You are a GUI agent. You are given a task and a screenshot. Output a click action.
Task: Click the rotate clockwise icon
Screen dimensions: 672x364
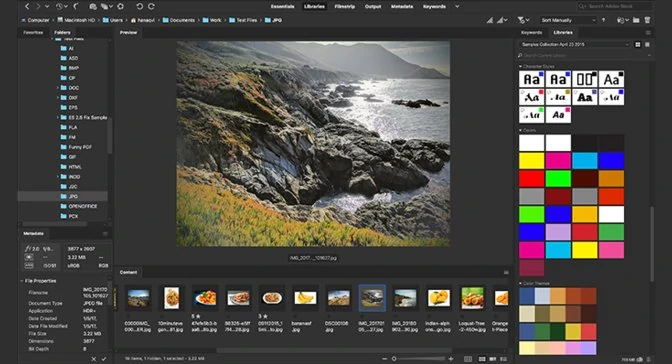click(x=151, y=6)
